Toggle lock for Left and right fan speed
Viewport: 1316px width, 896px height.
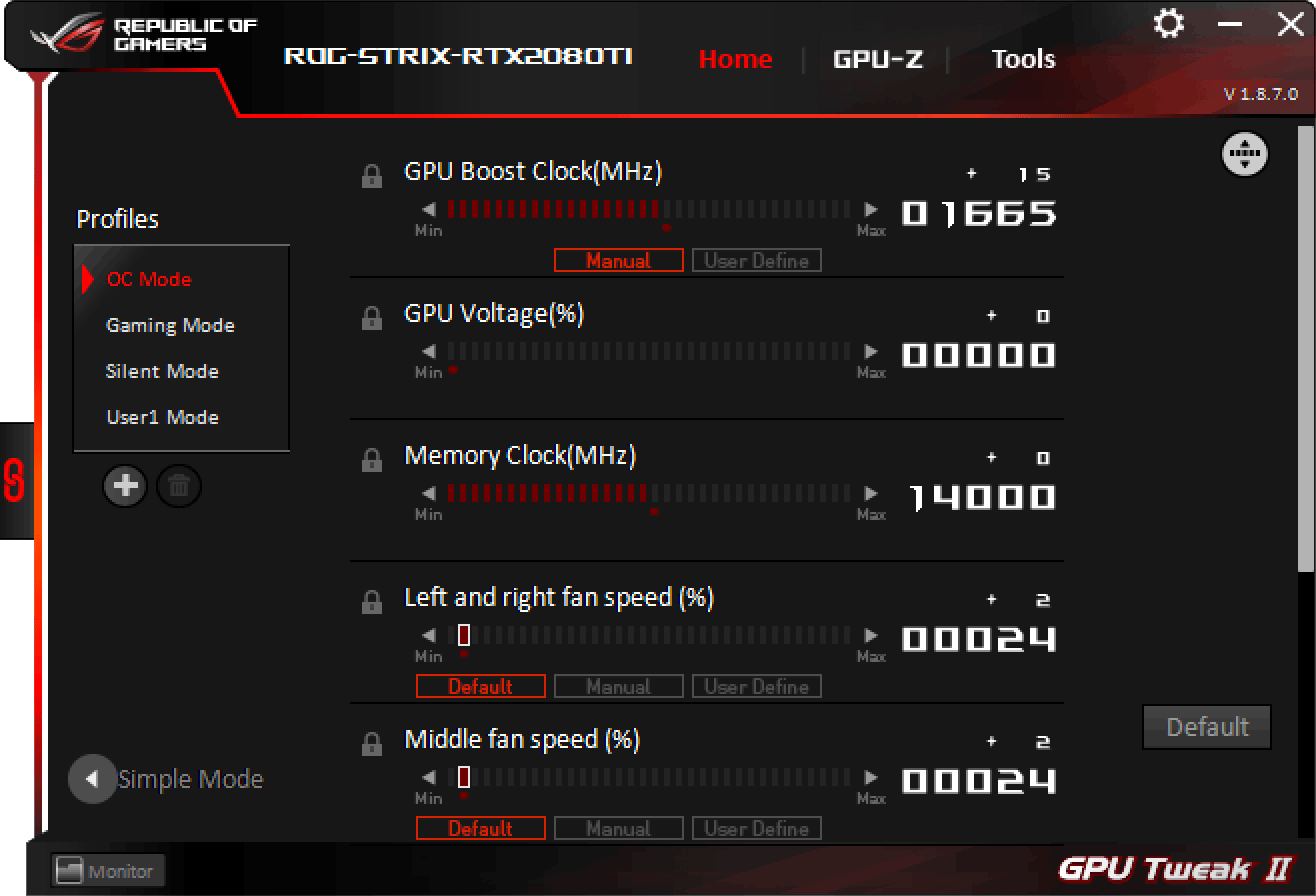click(371, 603)
